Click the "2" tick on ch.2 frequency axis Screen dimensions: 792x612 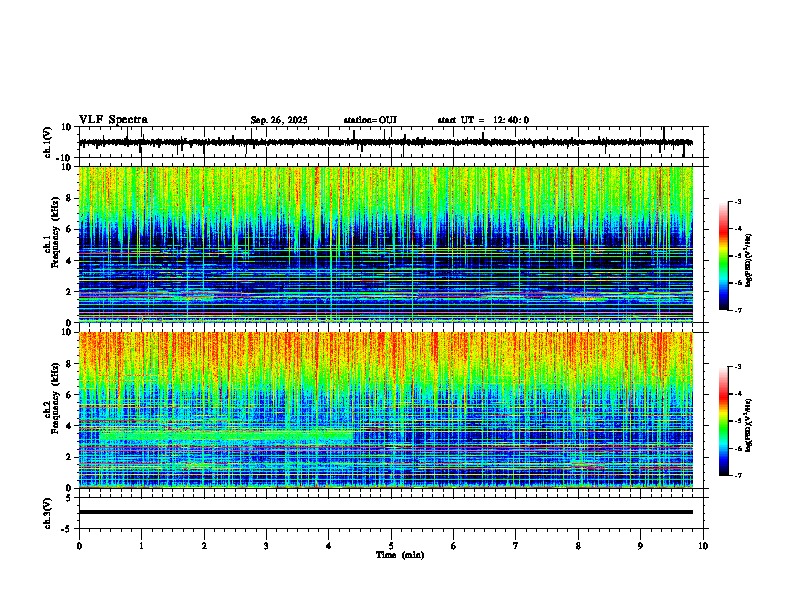tap(70, 457)
